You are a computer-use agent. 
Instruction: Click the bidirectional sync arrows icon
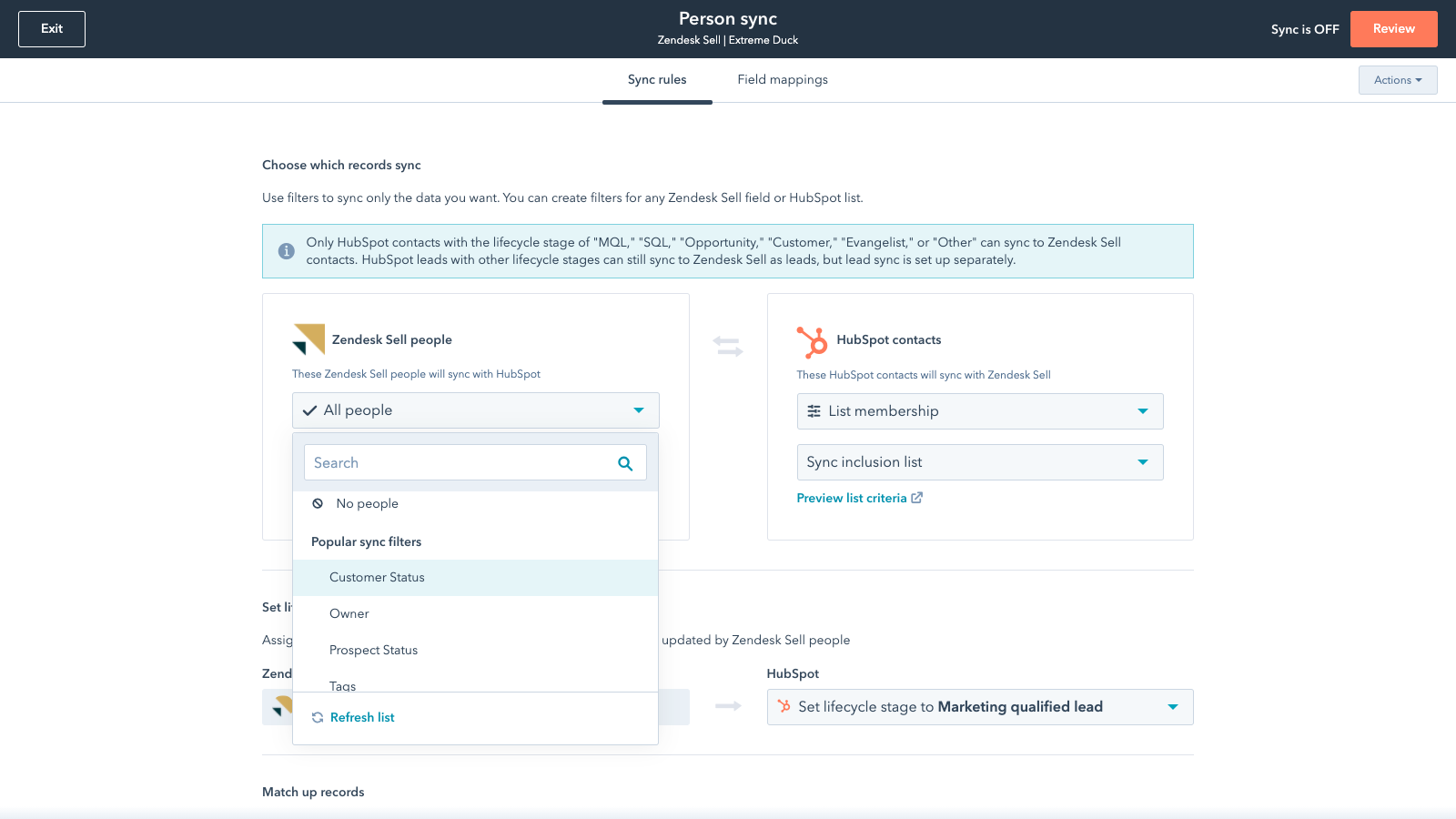[728, 347]
